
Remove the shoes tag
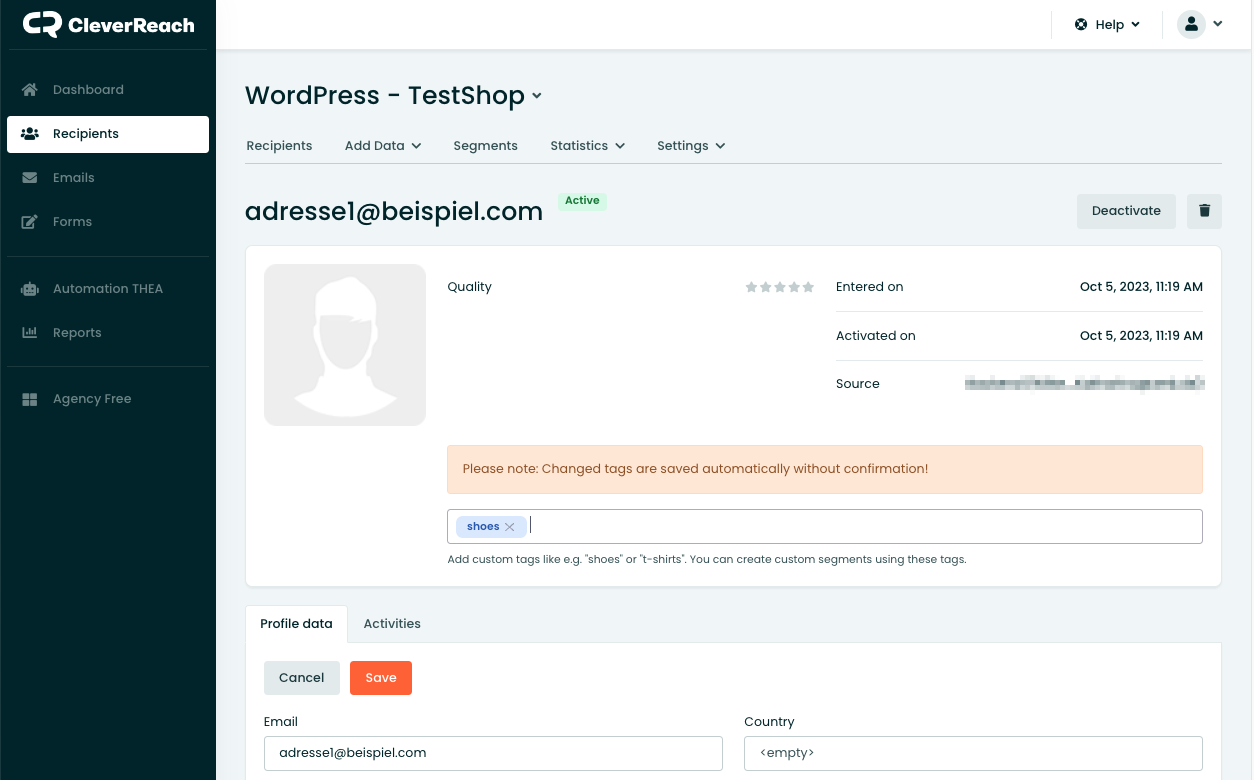[x=510, y=526]
